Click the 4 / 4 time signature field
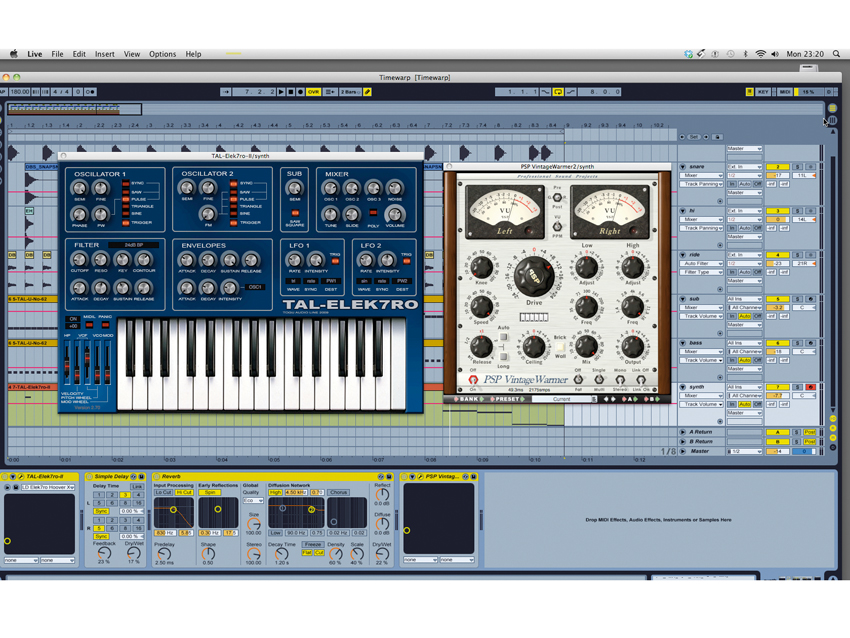 click(x=61, y=92)
